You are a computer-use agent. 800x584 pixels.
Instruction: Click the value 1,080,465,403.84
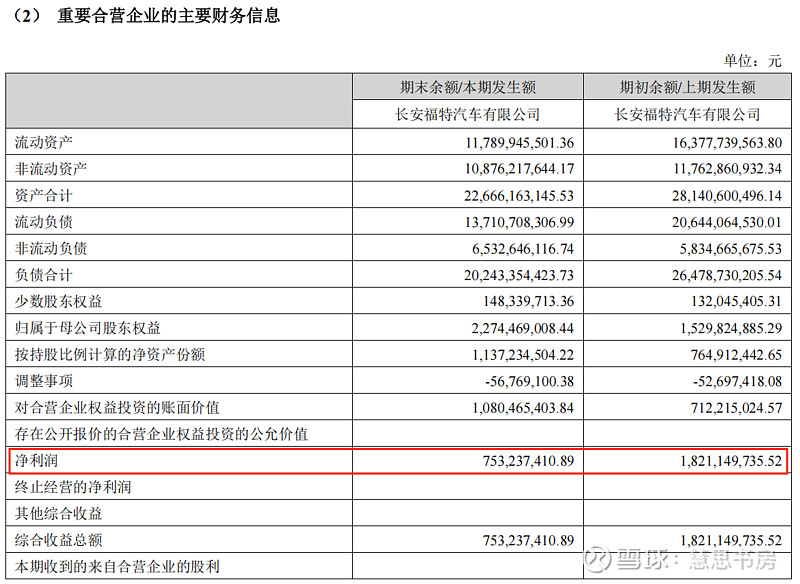523,408
